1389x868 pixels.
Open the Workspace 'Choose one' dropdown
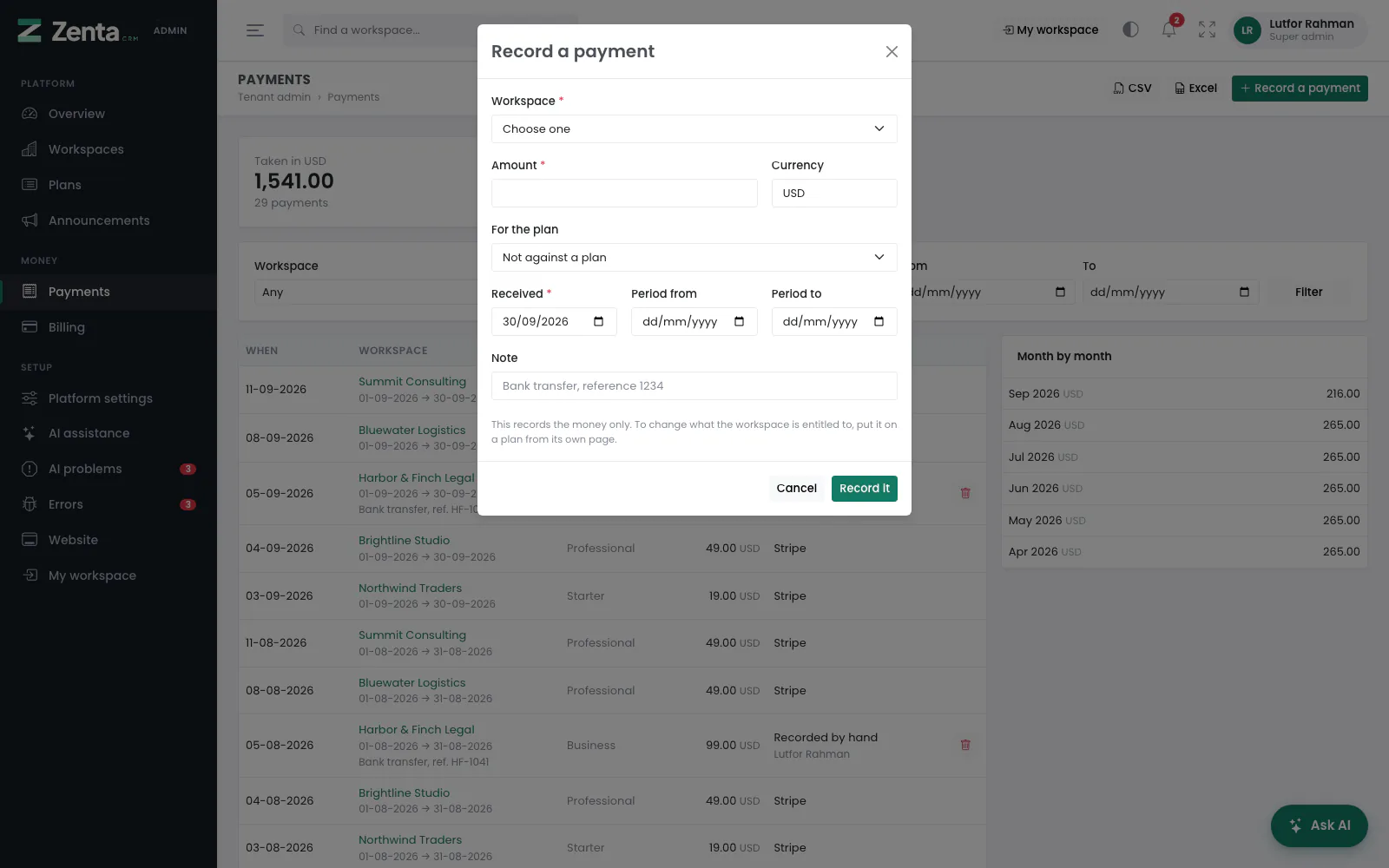point(694,128)
